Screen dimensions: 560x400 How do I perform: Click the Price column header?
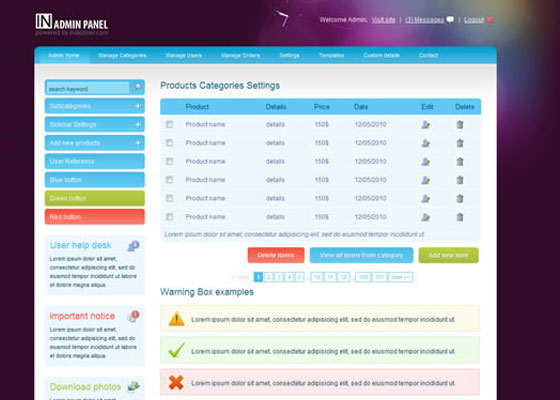322,107
